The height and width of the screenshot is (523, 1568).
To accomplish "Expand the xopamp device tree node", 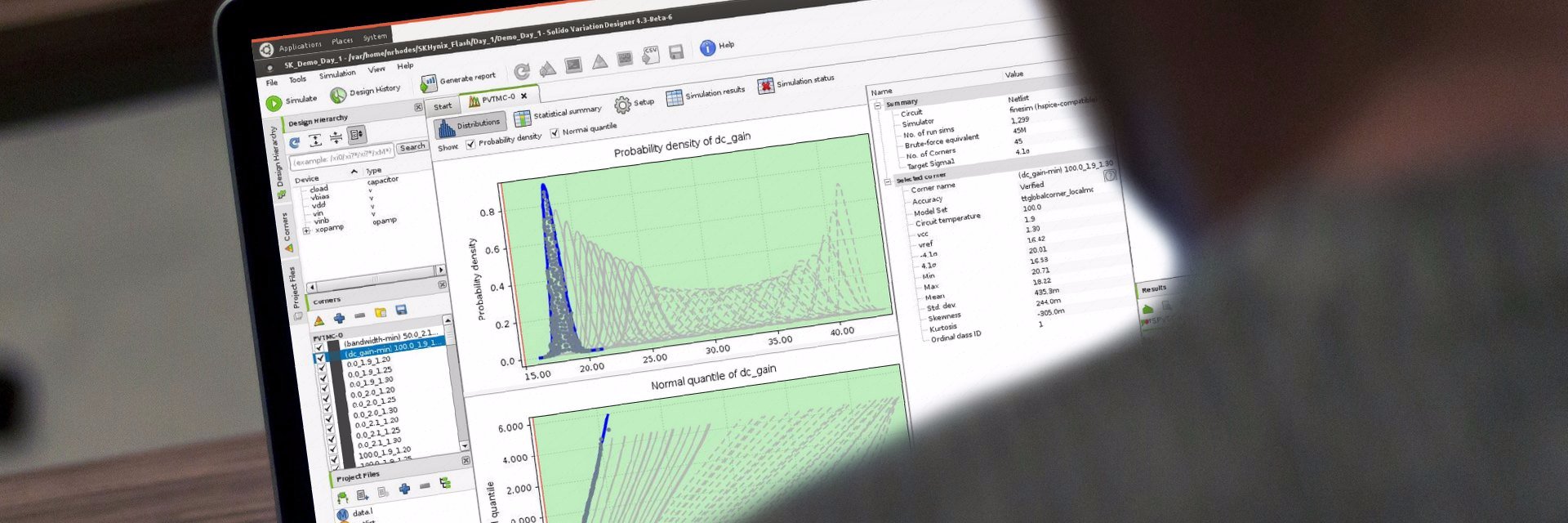I will pos(306,231).
